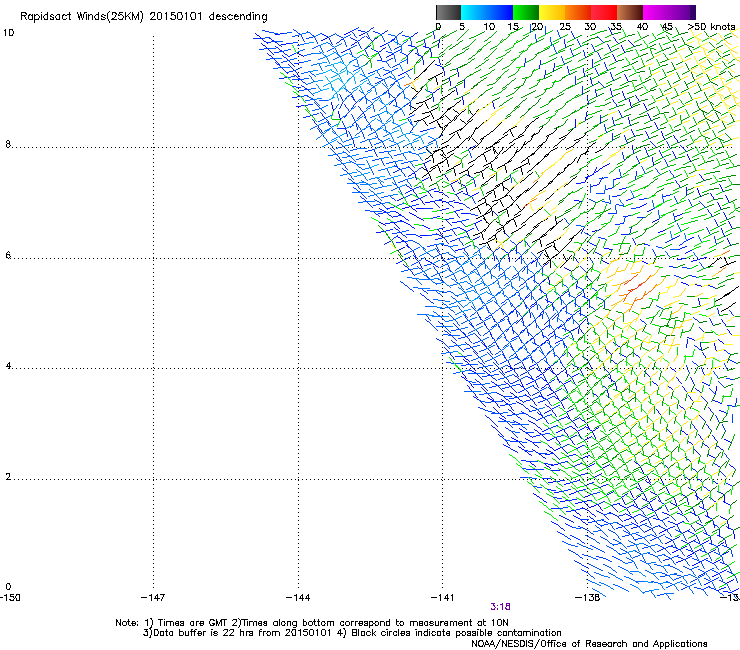
Task: Click the gray 0-5 knots color segment
Action: 448,12
